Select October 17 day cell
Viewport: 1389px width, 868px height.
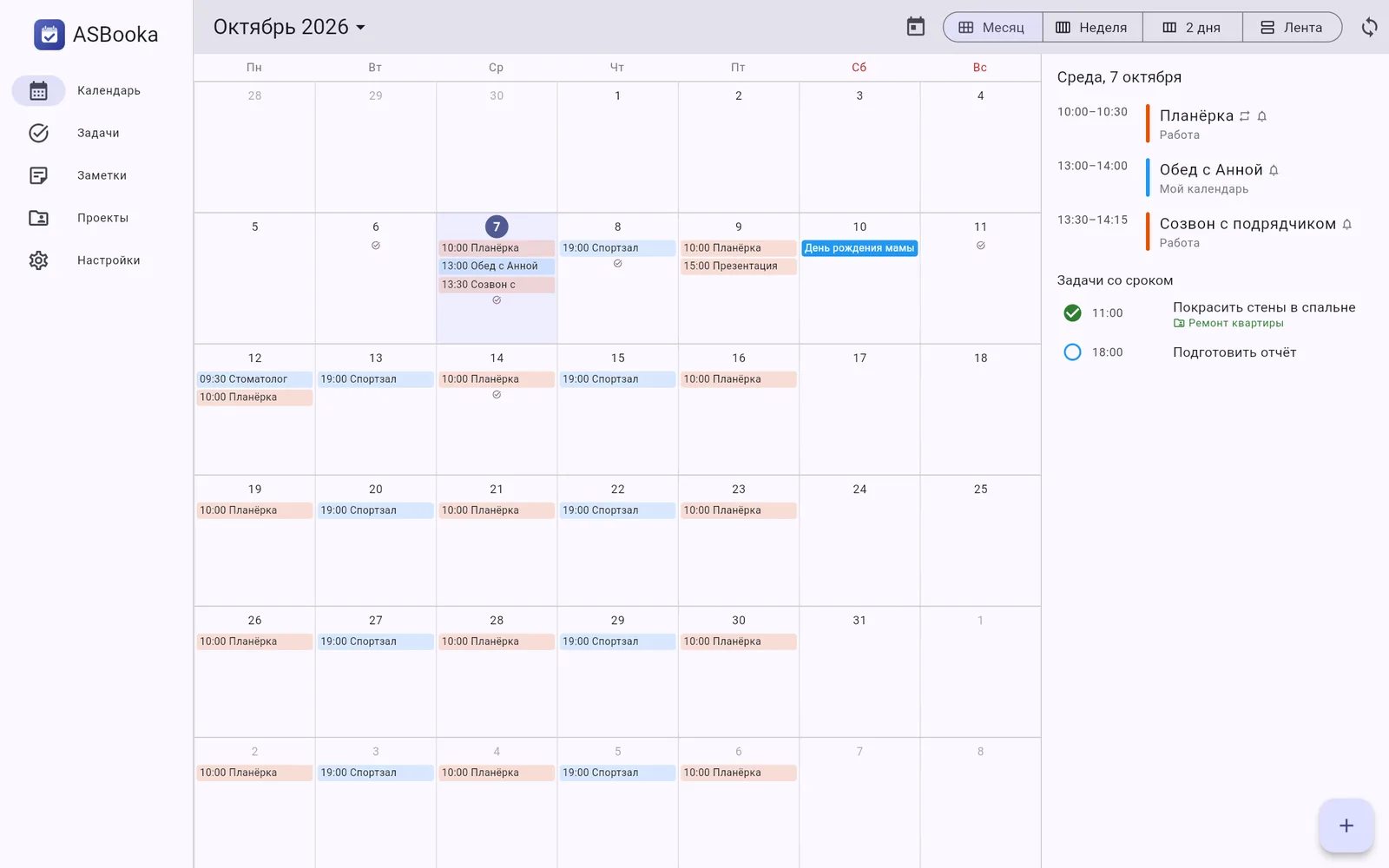[859, 409]
